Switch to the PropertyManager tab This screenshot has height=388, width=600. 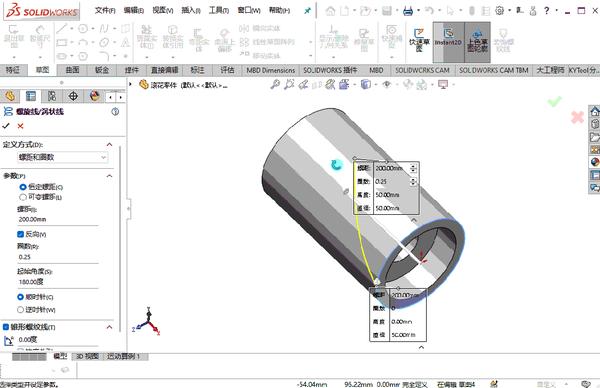coord(31,96)
